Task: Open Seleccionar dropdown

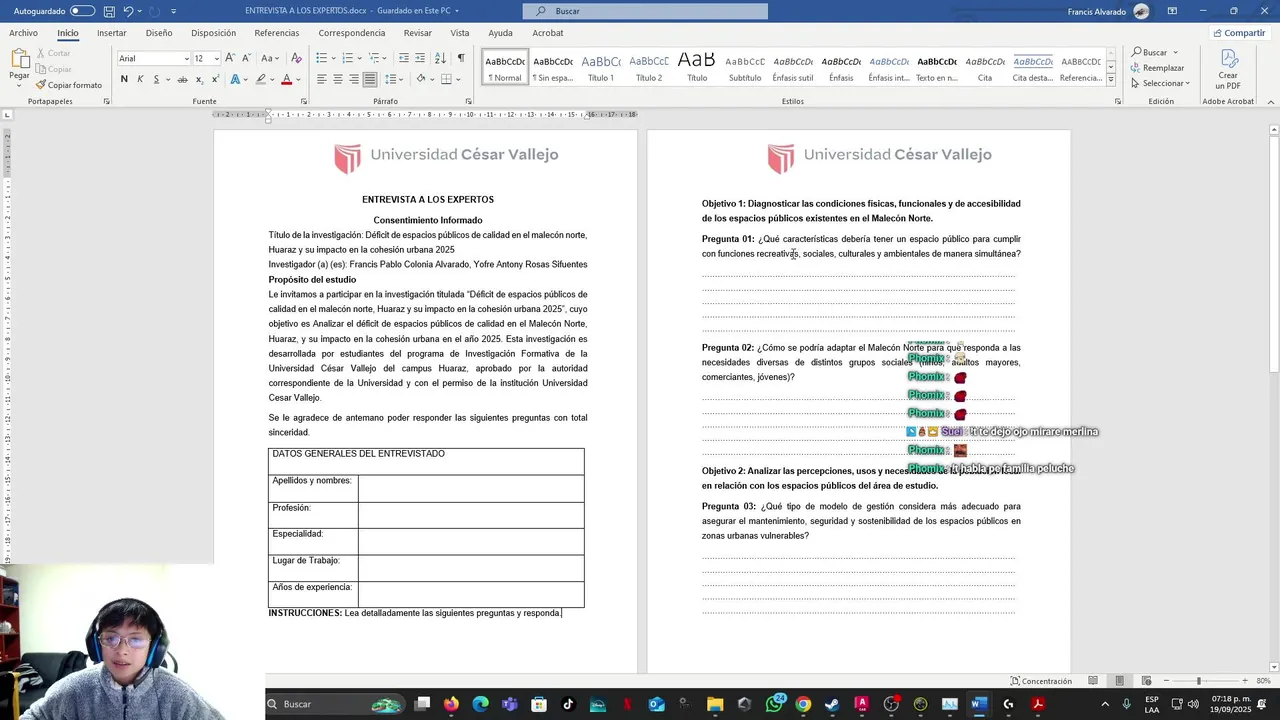Action: (x=1160, y=83)
